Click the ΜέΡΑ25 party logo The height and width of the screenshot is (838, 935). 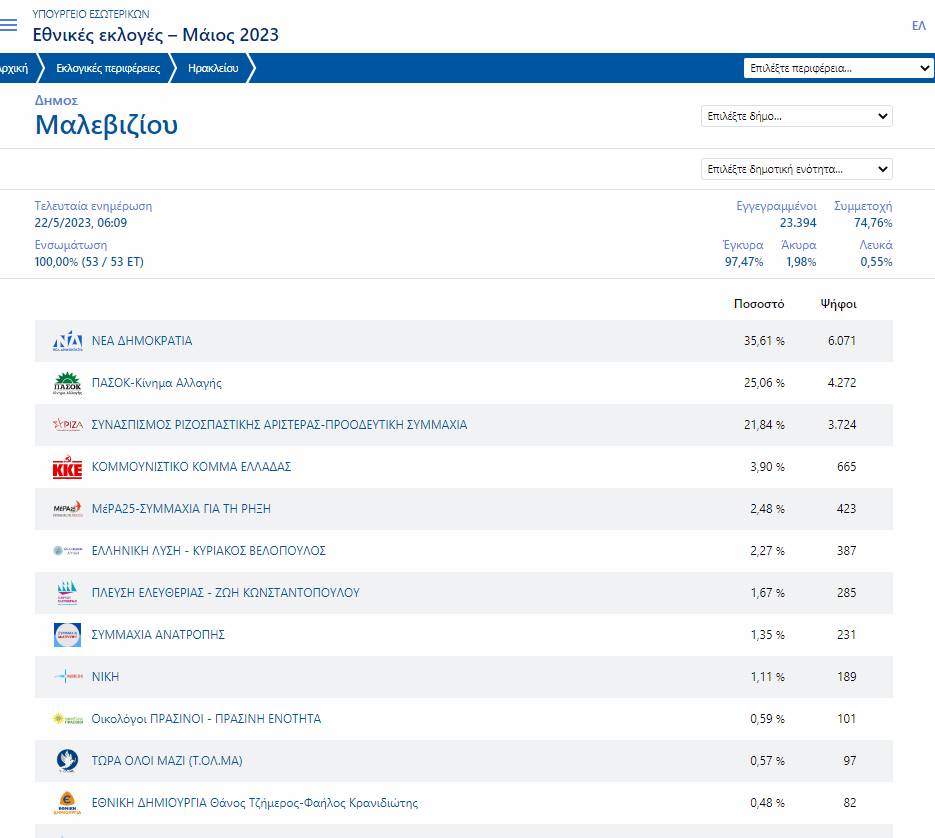pos(67,510)
